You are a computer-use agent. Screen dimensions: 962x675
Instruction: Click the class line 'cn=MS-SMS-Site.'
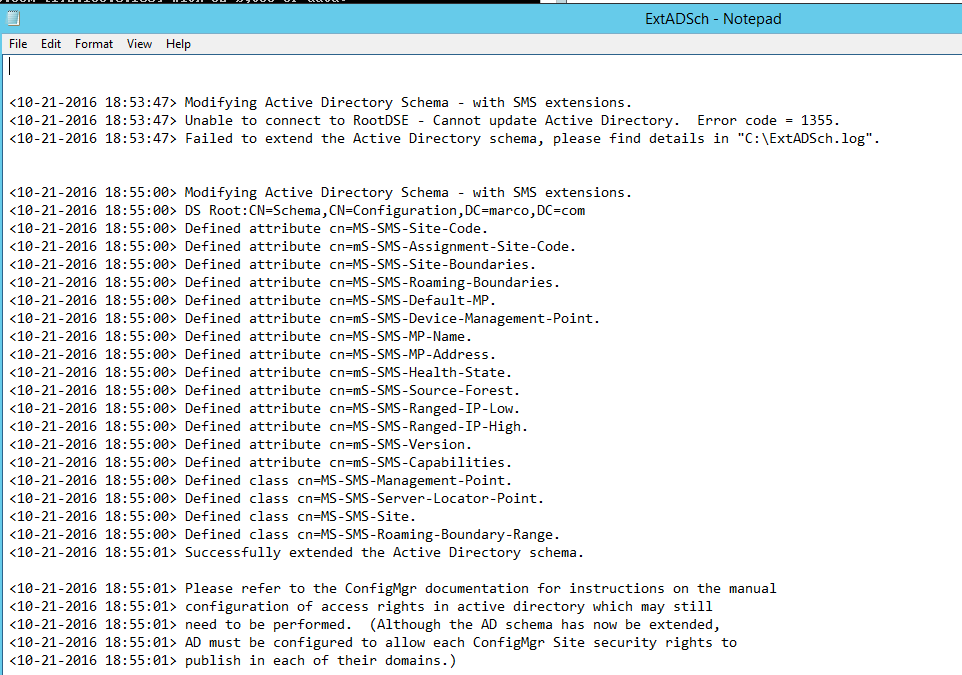(213, 517)
